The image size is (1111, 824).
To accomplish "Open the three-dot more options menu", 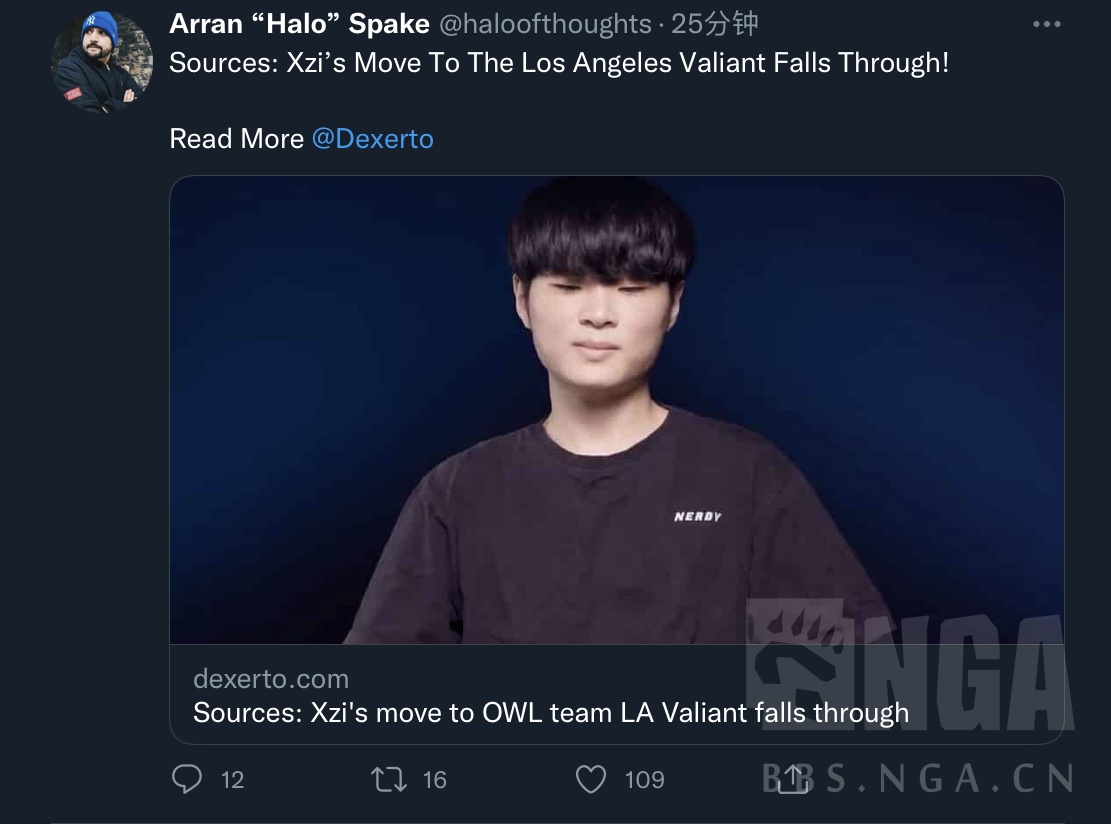I will click(x=1047, y=24).
